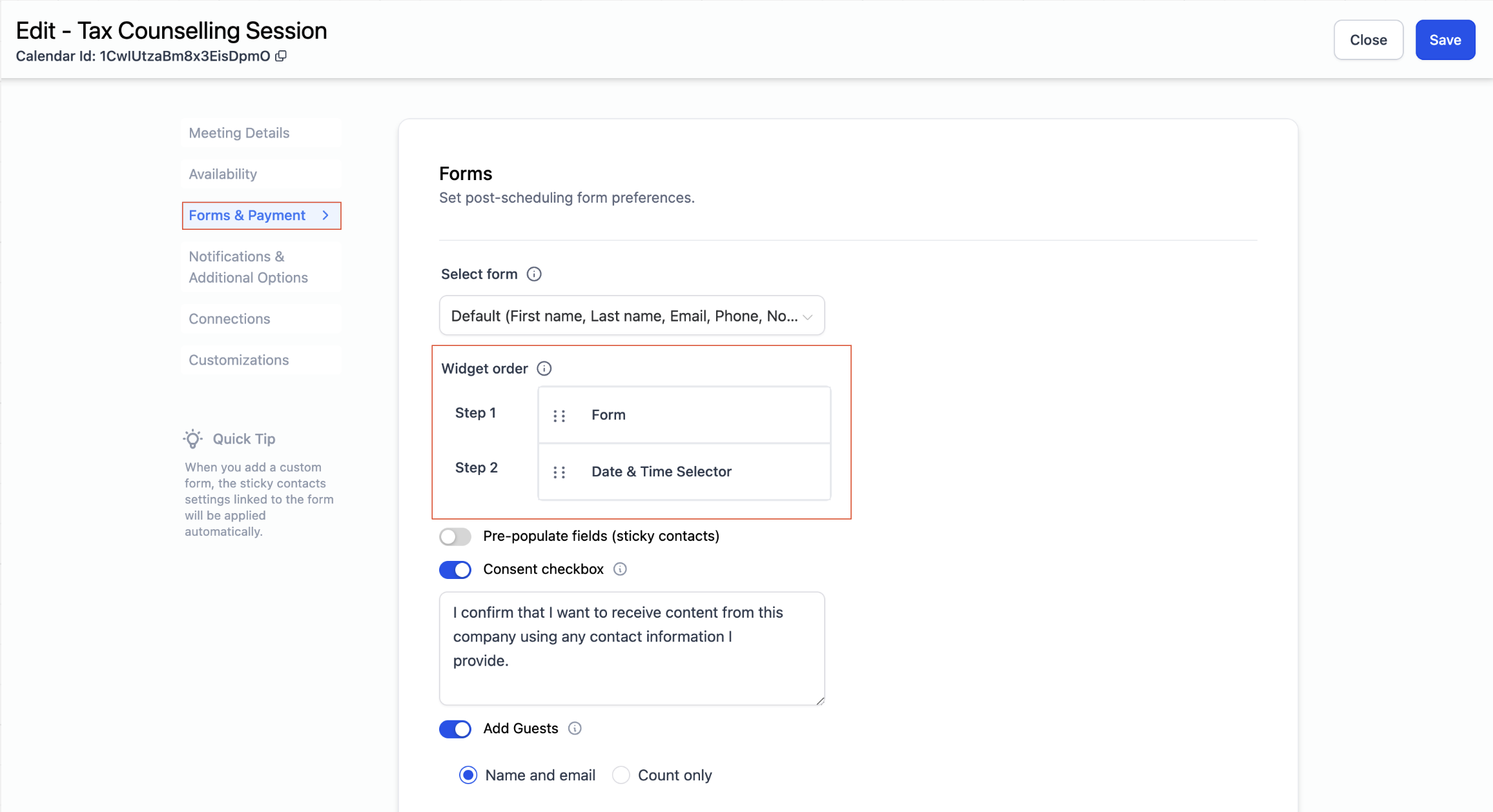Click Add Guests info icon

pos(575,729)
